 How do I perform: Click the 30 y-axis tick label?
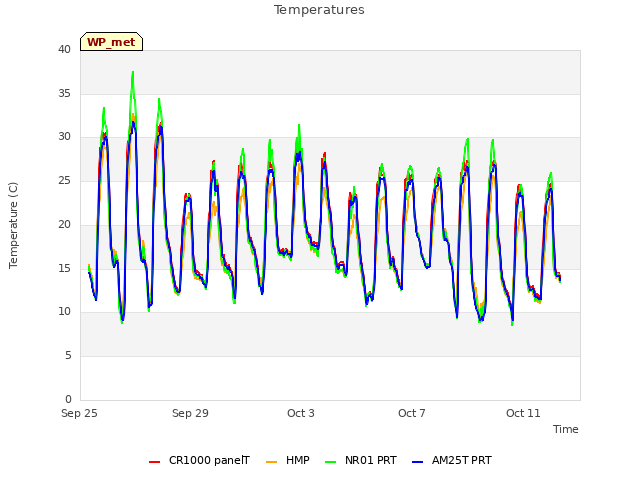click(64, 137)
